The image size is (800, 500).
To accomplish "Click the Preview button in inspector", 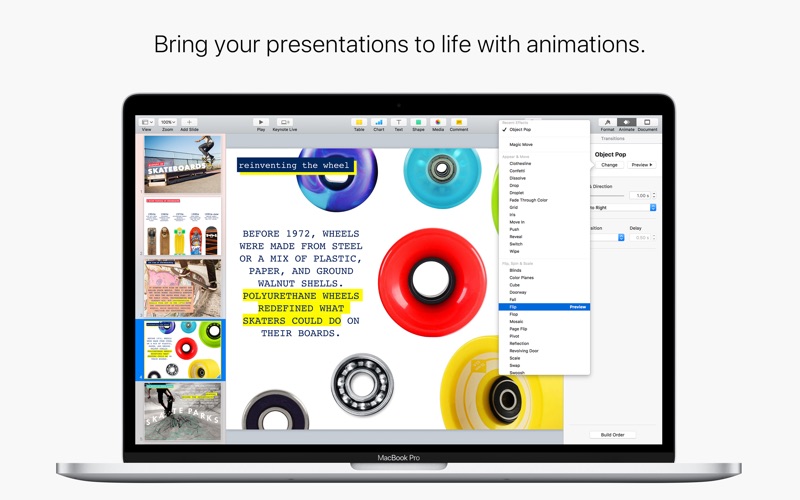I will [x=642, y=165].
